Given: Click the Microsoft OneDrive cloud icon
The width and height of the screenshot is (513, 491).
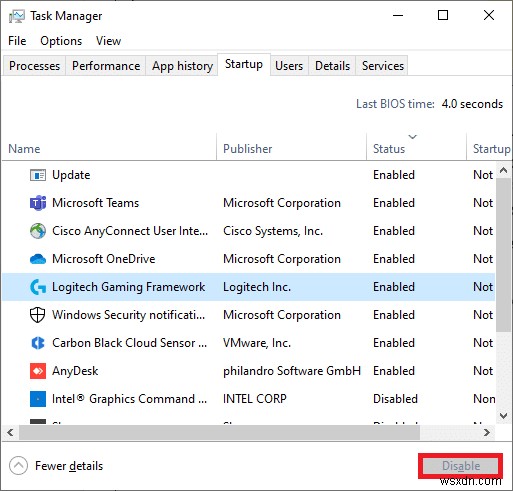Looking at the screenshot, I should coord(38,259).
